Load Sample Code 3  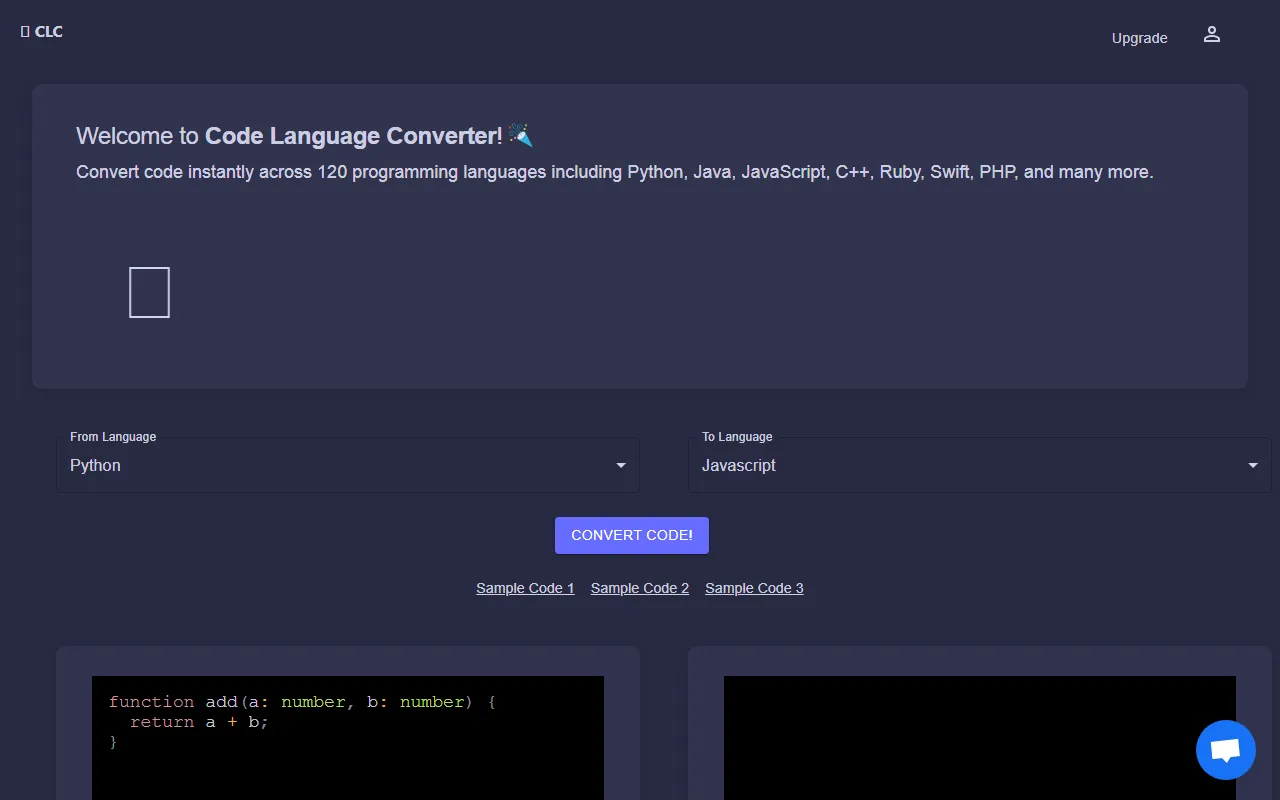pos(754,588)
